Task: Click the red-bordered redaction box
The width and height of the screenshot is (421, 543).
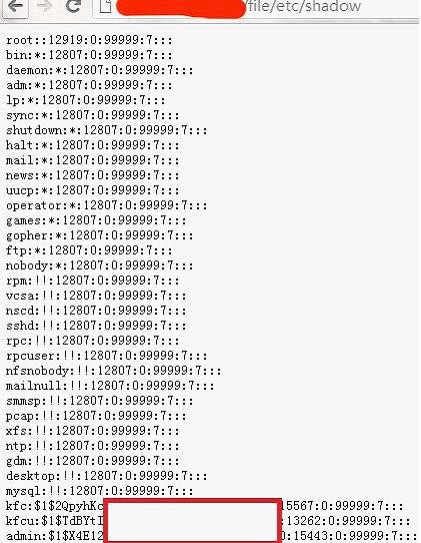Action: click(x=193, y=520)
